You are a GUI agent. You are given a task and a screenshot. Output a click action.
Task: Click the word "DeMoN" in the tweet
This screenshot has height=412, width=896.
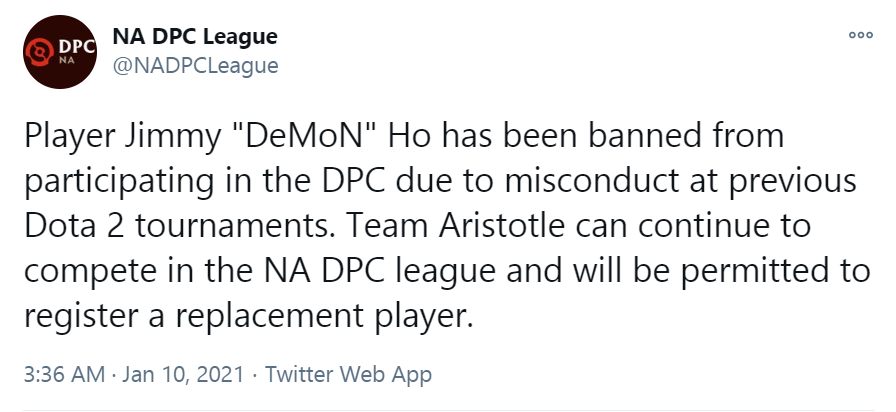click(x=303, y=137)
